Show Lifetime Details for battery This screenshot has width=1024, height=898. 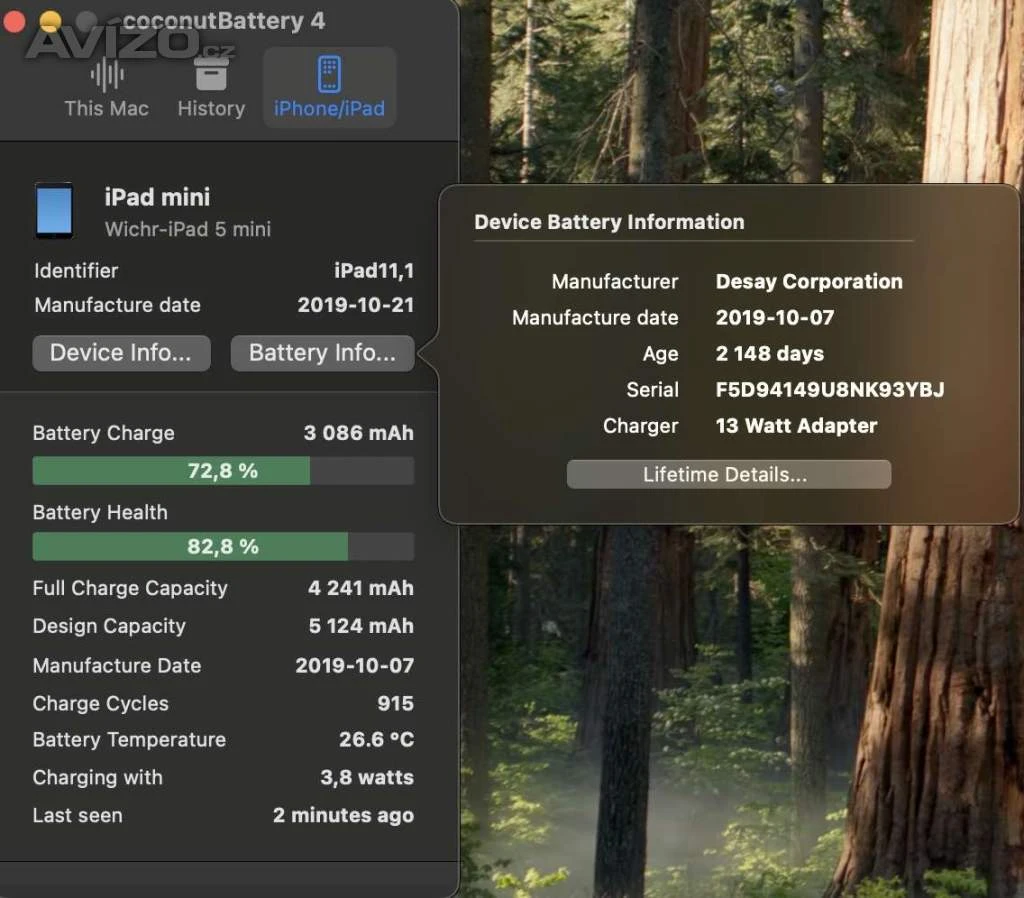[x=729, y=474]
